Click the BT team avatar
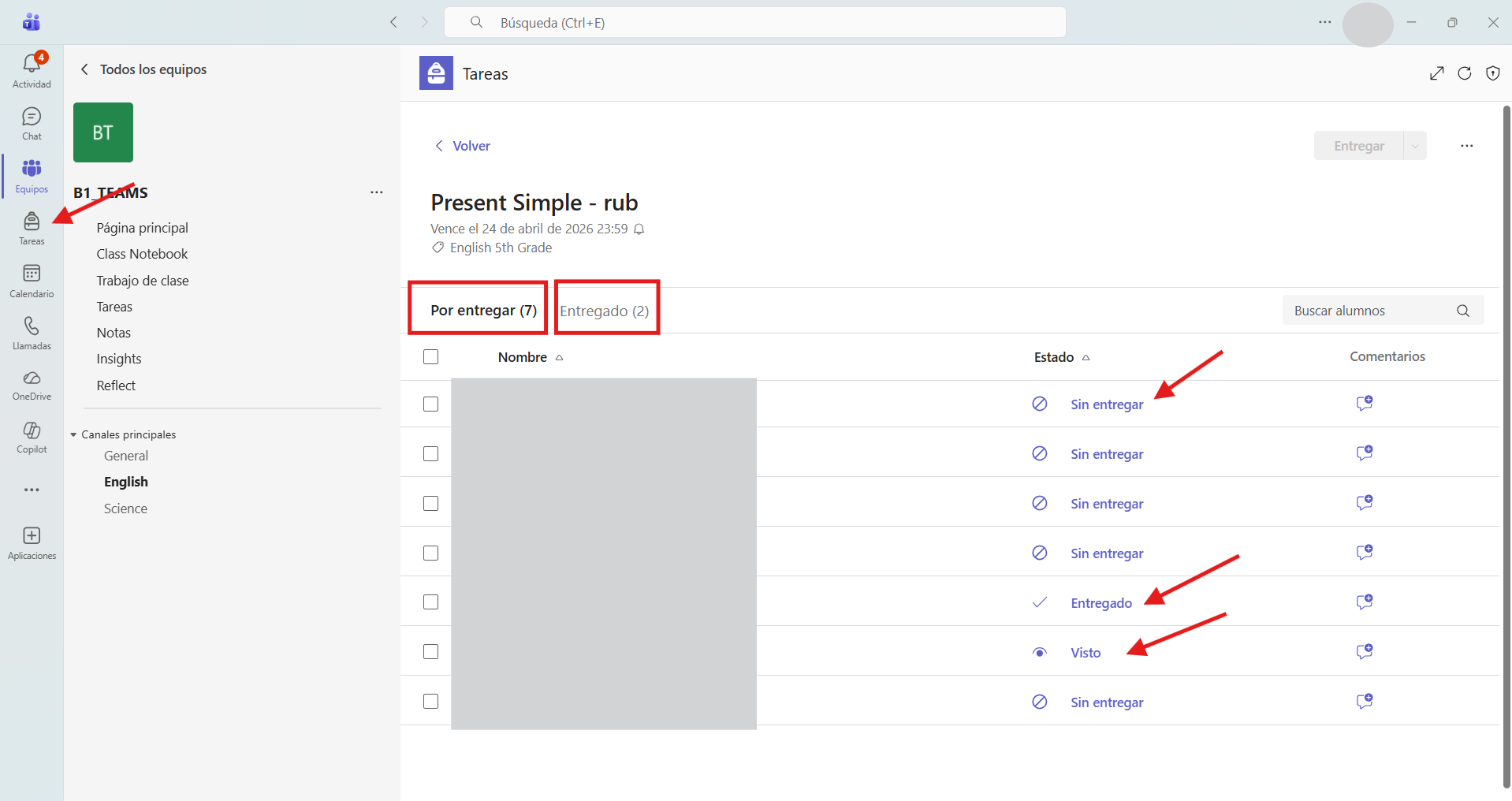 pyautogui.click(x=103, y=132)
